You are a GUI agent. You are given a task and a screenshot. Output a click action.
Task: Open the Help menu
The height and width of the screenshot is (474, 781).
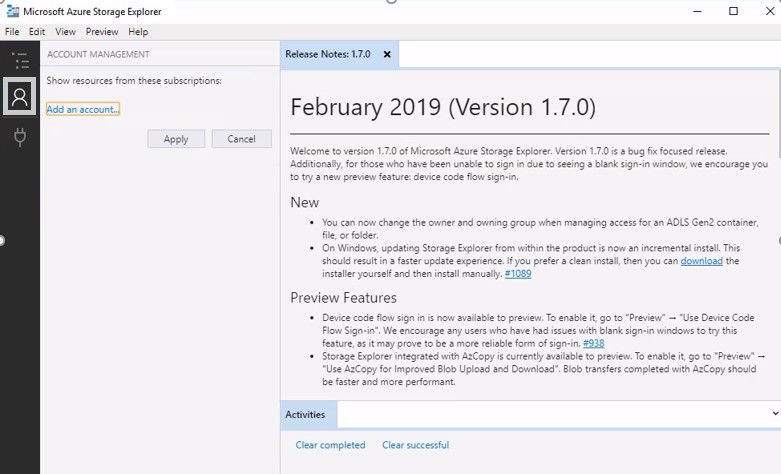(x=138, y=32)
